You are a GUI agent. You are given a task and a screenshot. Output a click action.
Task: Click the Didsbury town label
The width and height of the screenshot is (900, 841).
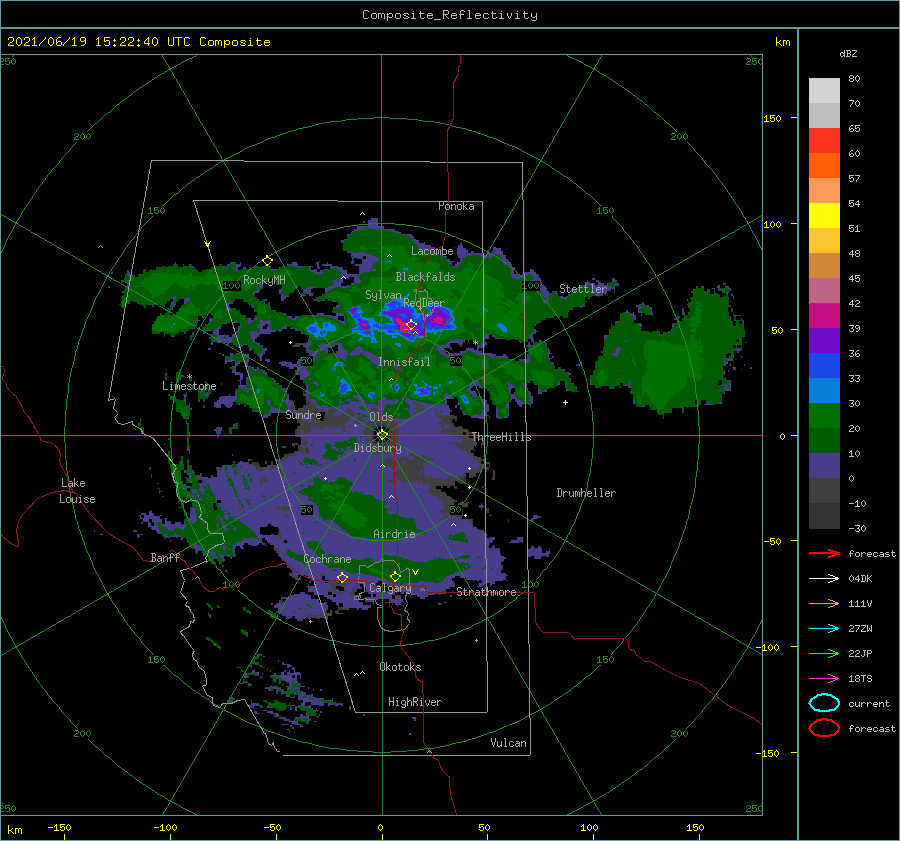click(x=377, y=448)
